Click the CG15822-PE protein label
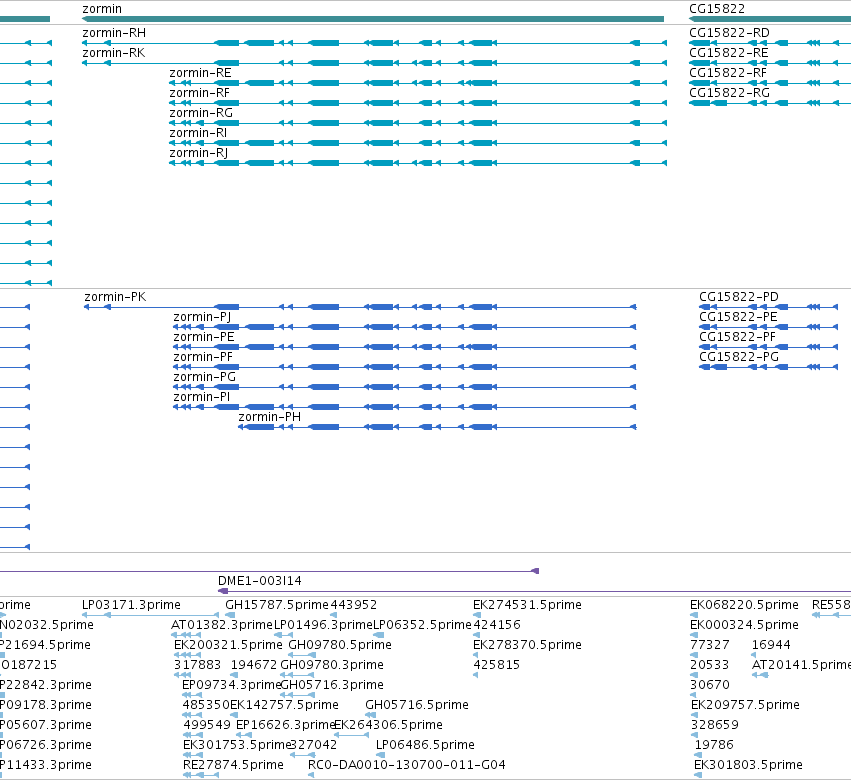 (x=738, y=318)
